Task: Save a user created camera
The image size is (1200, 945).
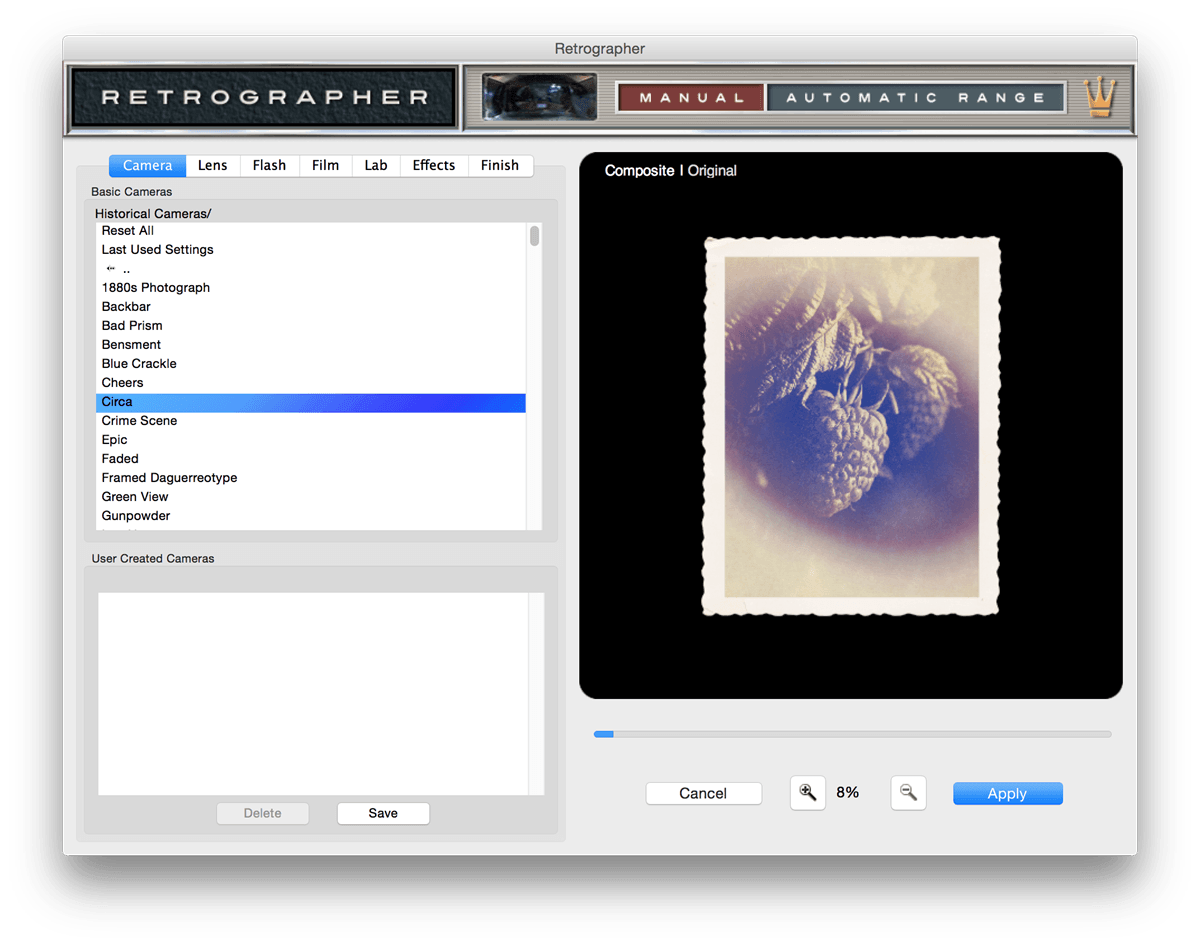Action: tap(383, 813)
